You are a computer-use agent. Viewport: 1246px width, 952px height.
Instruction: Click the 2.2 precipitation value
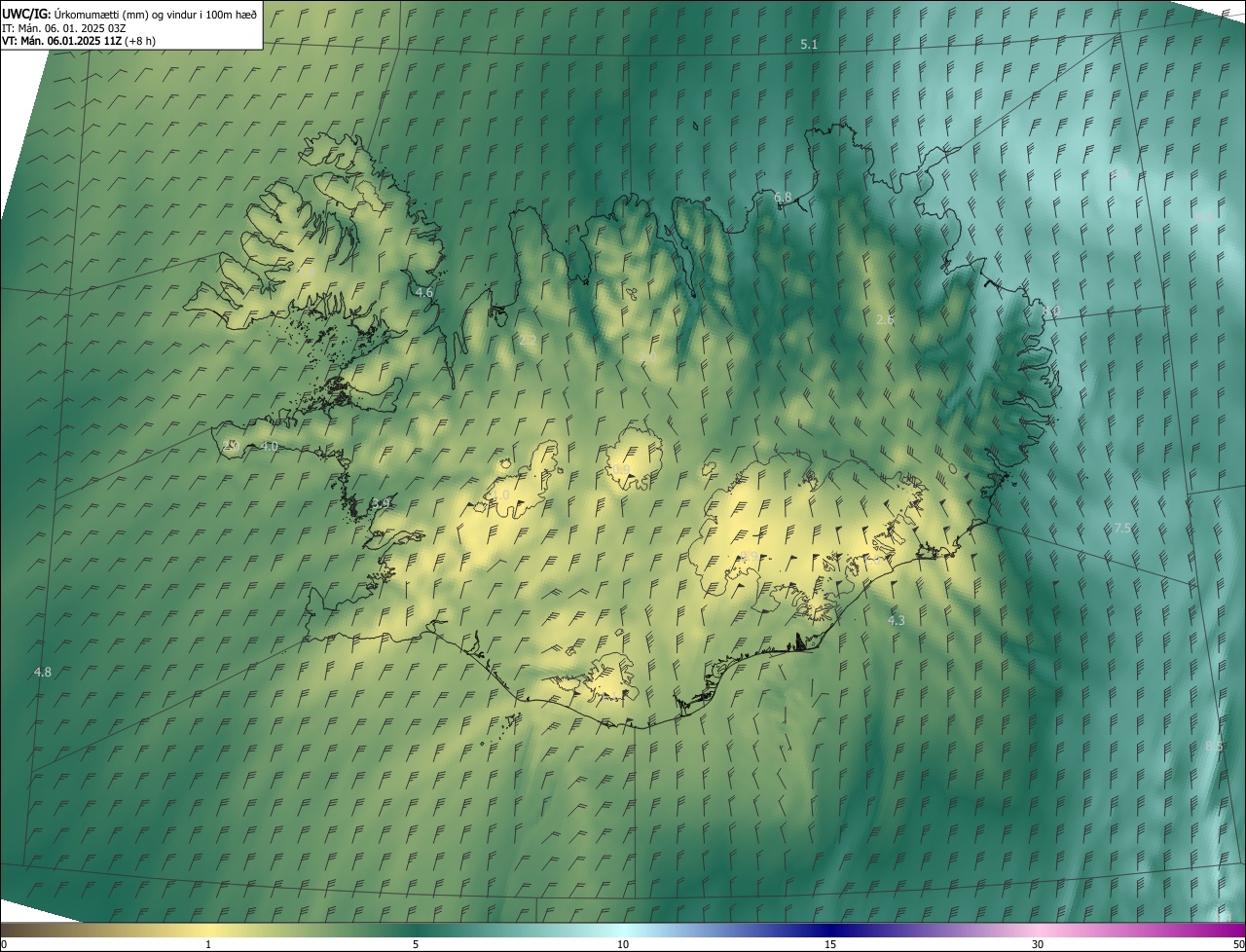coord(528,341)
